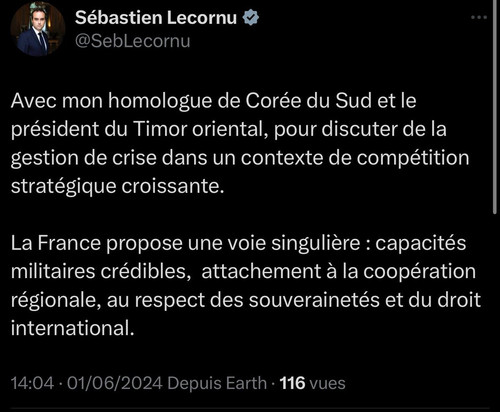
Task: Click the vertical scrollbar thumb
Action: [495, 106]
